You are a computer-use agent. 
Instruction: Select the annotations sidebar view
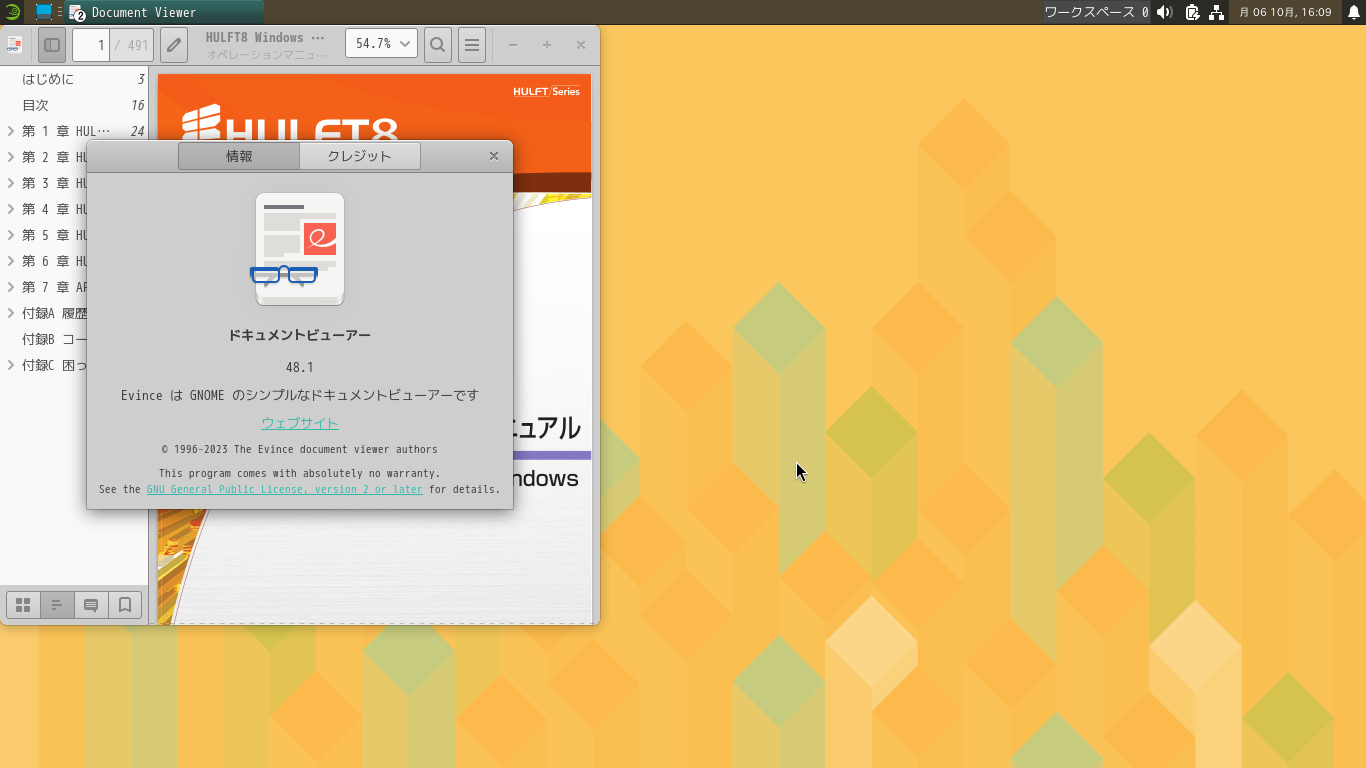90,604
